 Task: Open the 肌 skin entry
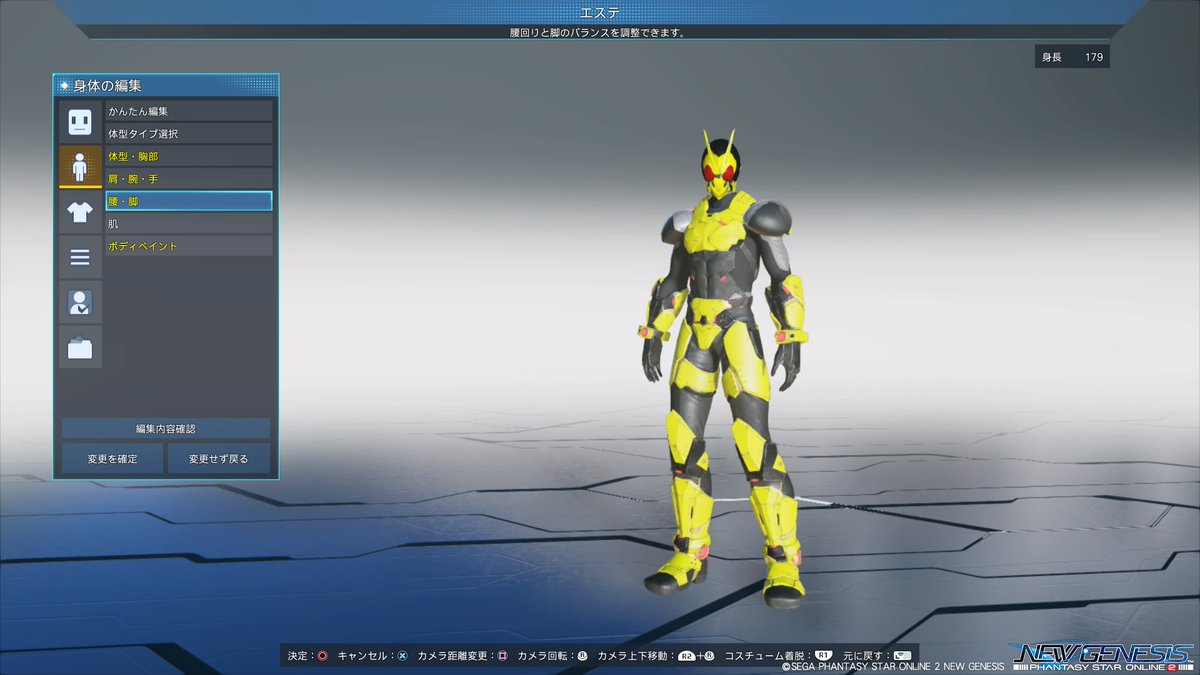189,223
